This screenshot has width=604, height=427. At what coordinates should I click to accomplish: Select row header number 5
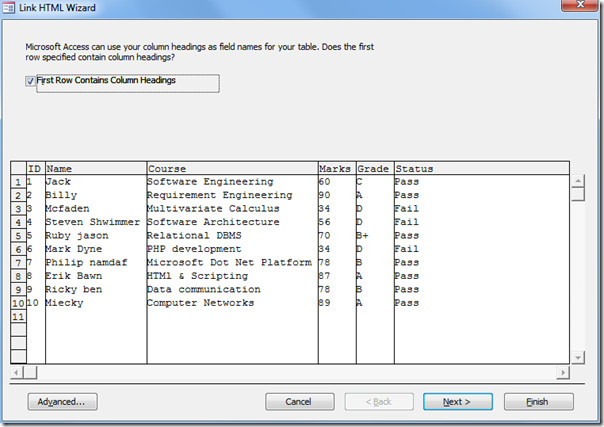[x=18, y=236]
